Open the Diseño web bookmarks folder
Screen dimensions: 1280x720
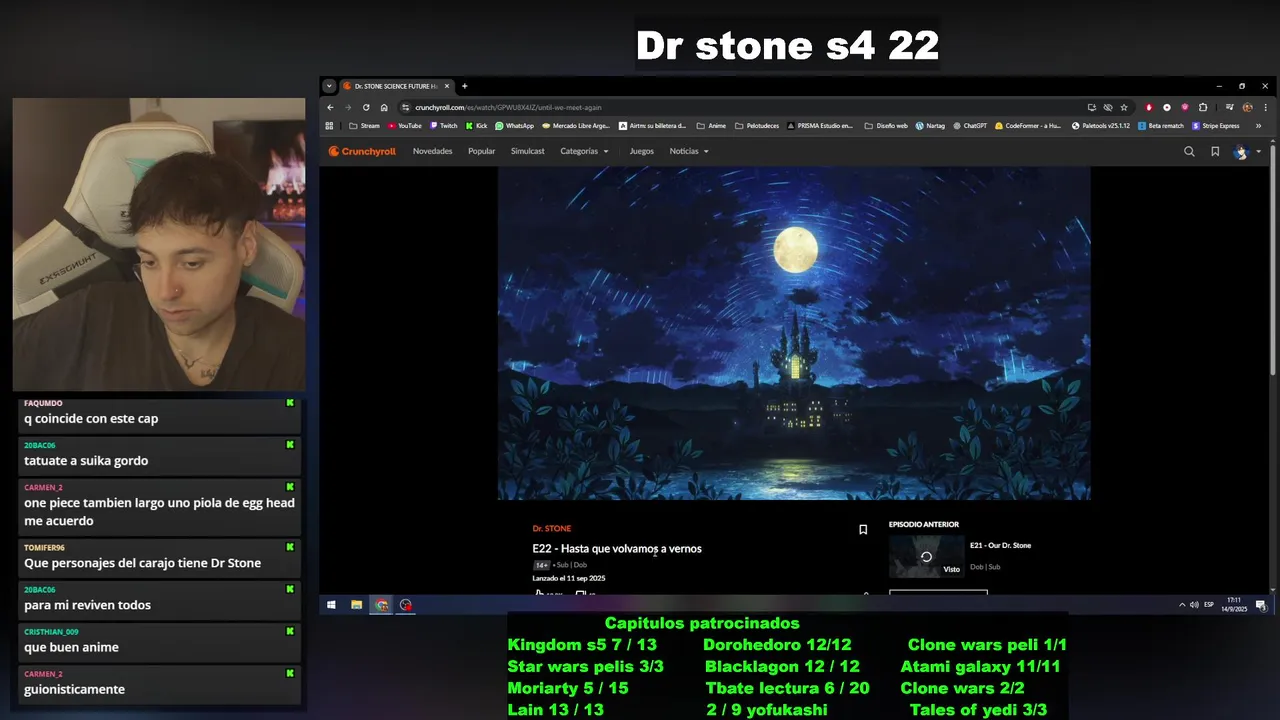click(x=886, y=126)
